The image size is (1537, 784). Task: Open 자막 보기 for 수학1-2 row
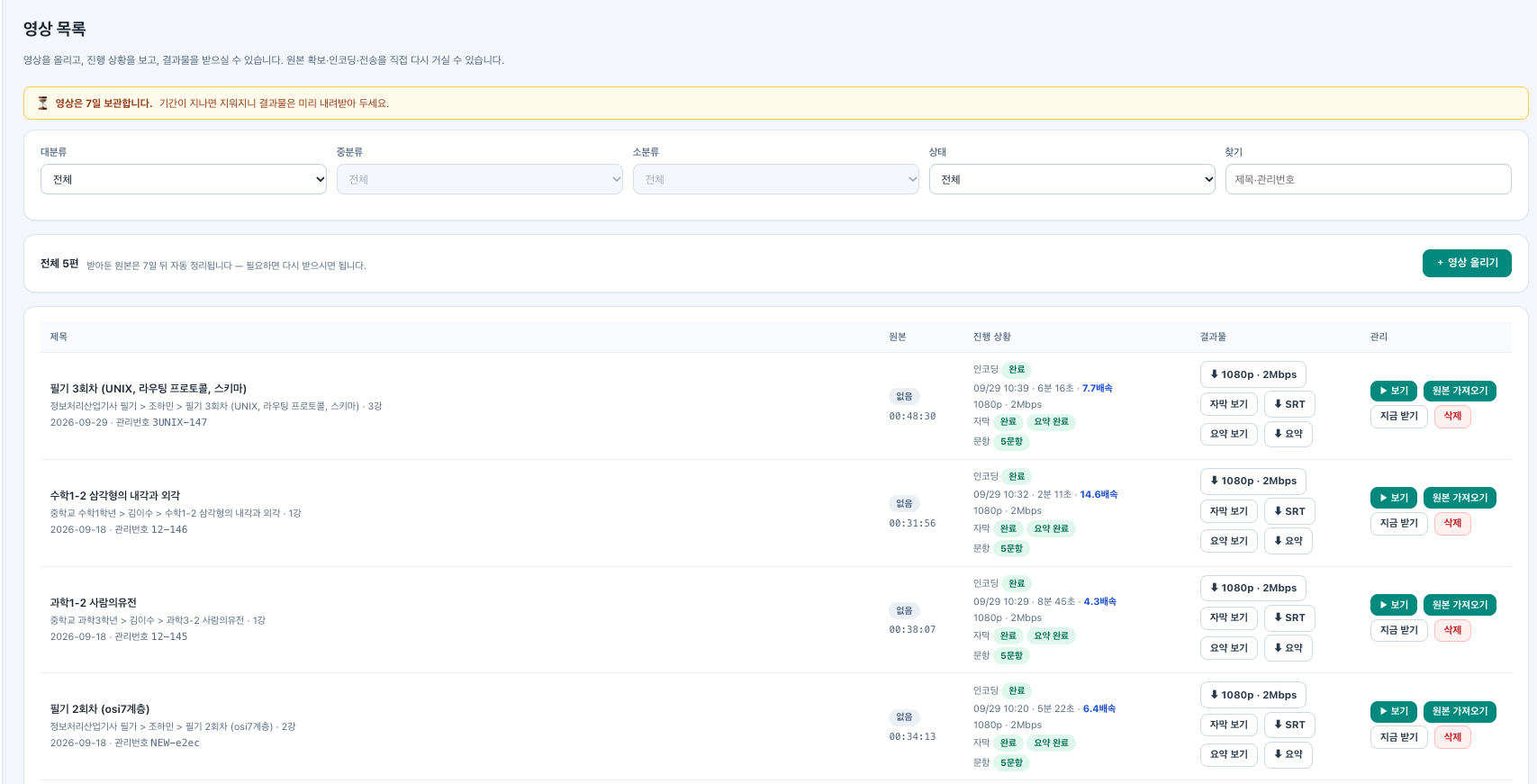pos(1228,511)
